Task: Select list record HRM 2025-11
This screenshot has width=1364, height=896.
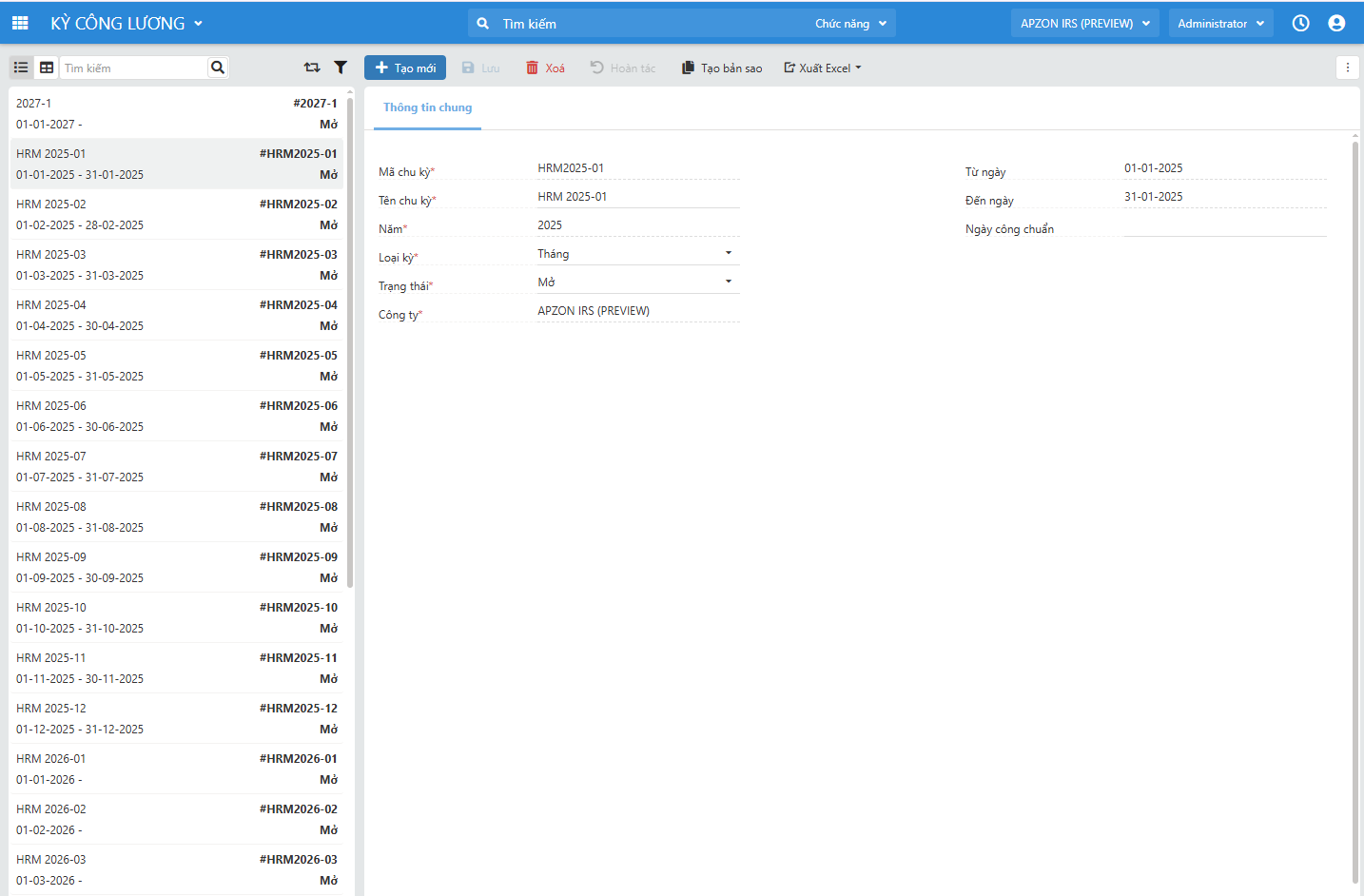Action: (x=177, y=668)
